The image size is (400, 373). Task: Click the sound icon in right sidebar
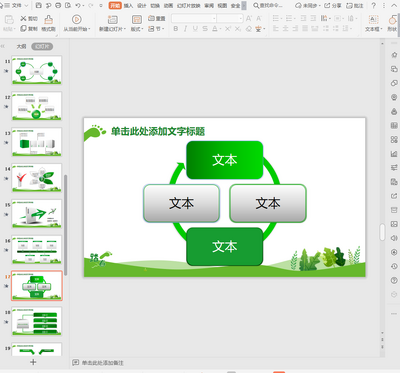(394, 238)
